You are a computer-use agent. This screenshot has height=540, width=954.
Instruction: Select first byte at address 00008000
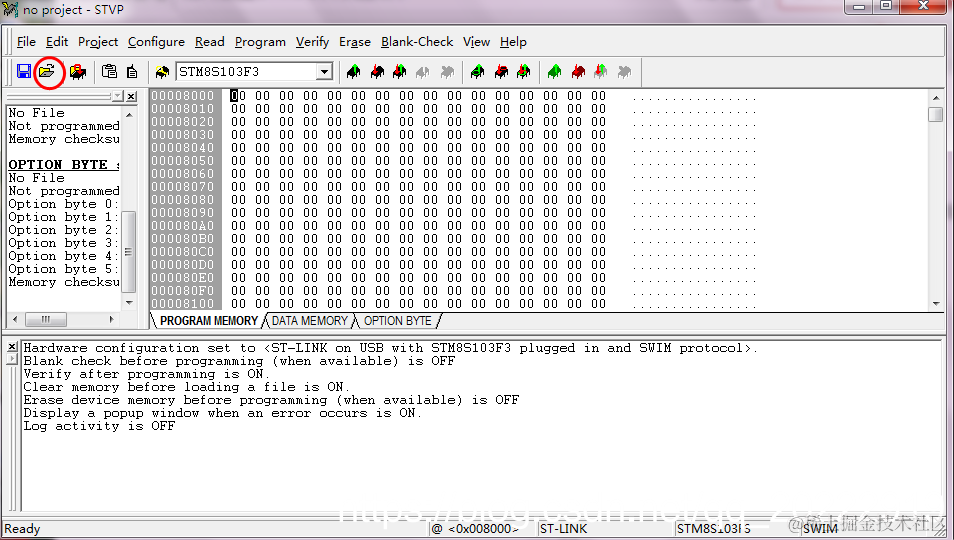tap(238, 95)
